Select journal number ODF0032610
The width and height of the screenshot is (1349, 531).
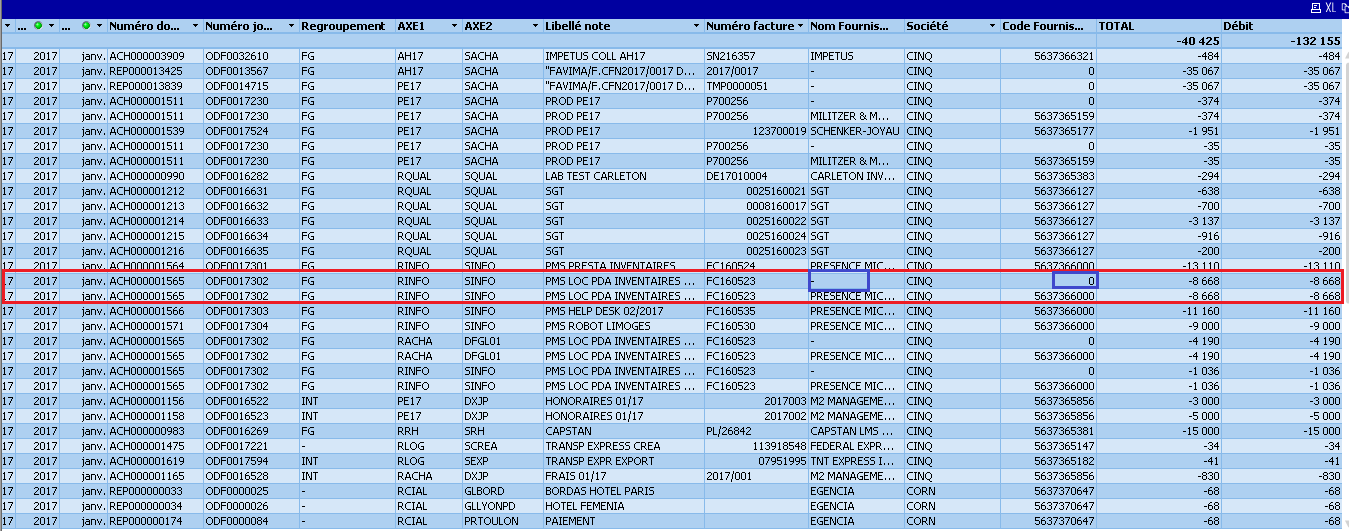point(237,56)
